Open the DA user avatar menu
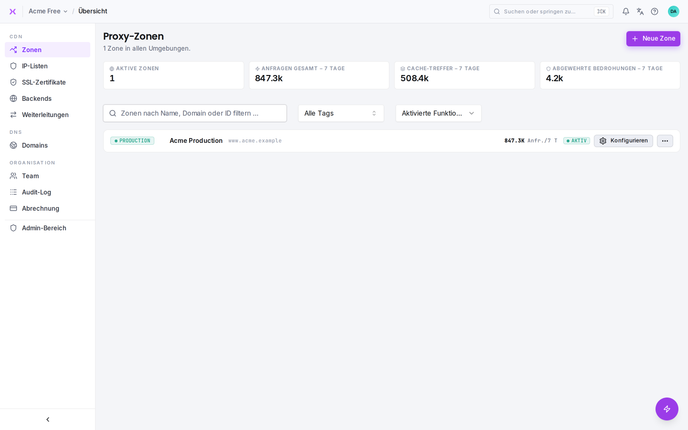Viewport: 688px width, 430px height. tap(673, 11)
